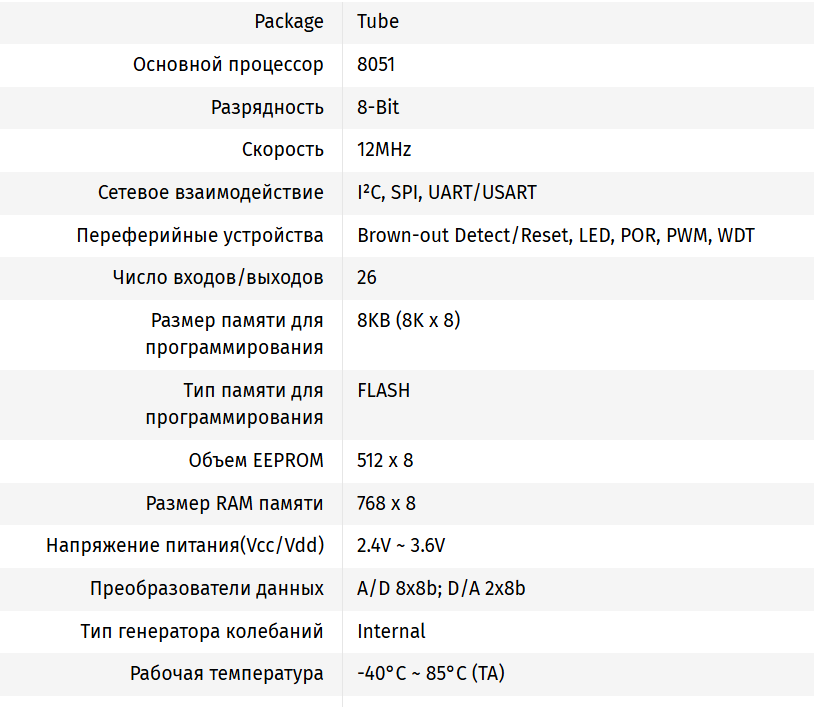
Task: Click the '2.4V ~ 3.6V' voltage value
Action: tap(401, 546)
